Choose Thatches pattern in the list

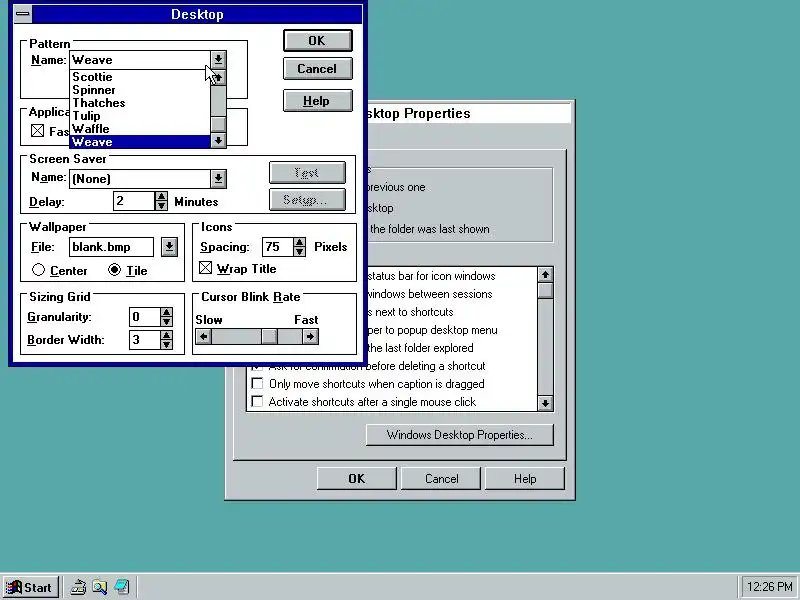(x=140, y=103)
